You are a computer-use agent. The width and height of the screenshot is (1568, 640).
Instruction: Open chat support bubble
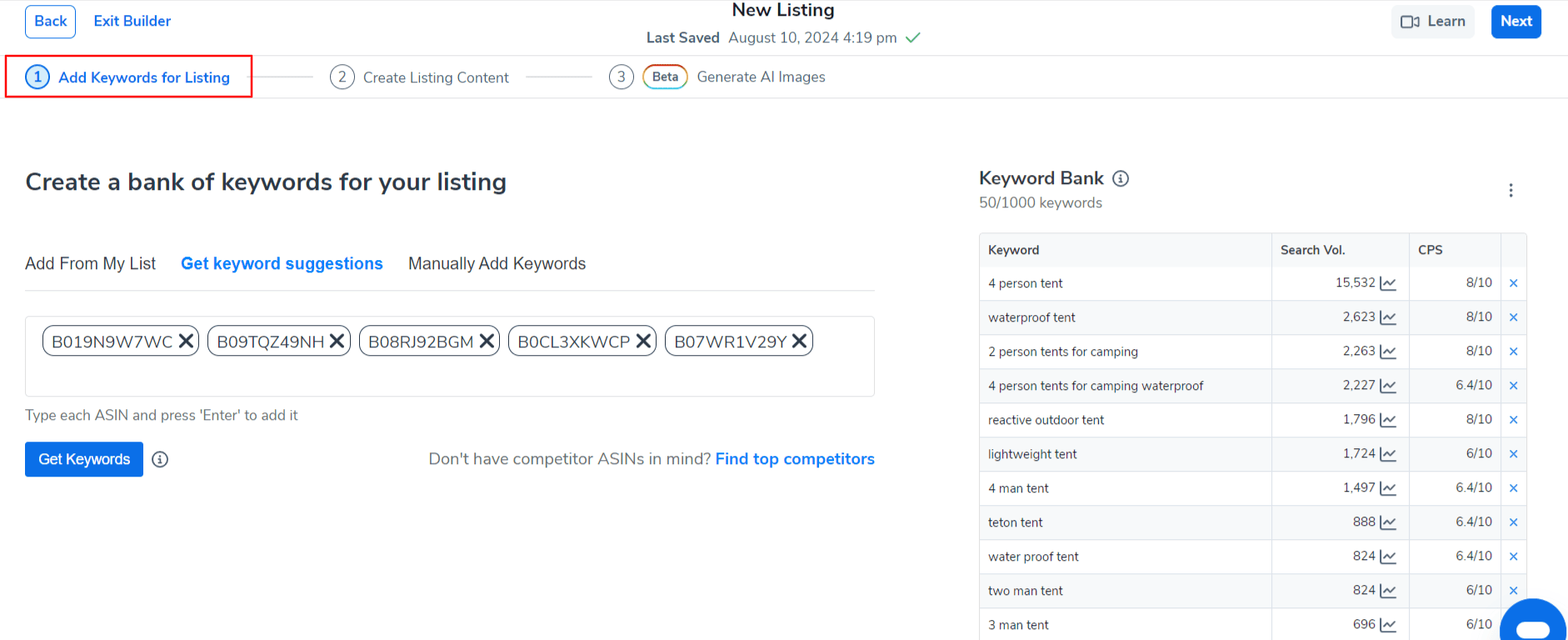pyautogui.click(x=1533, y=621)
